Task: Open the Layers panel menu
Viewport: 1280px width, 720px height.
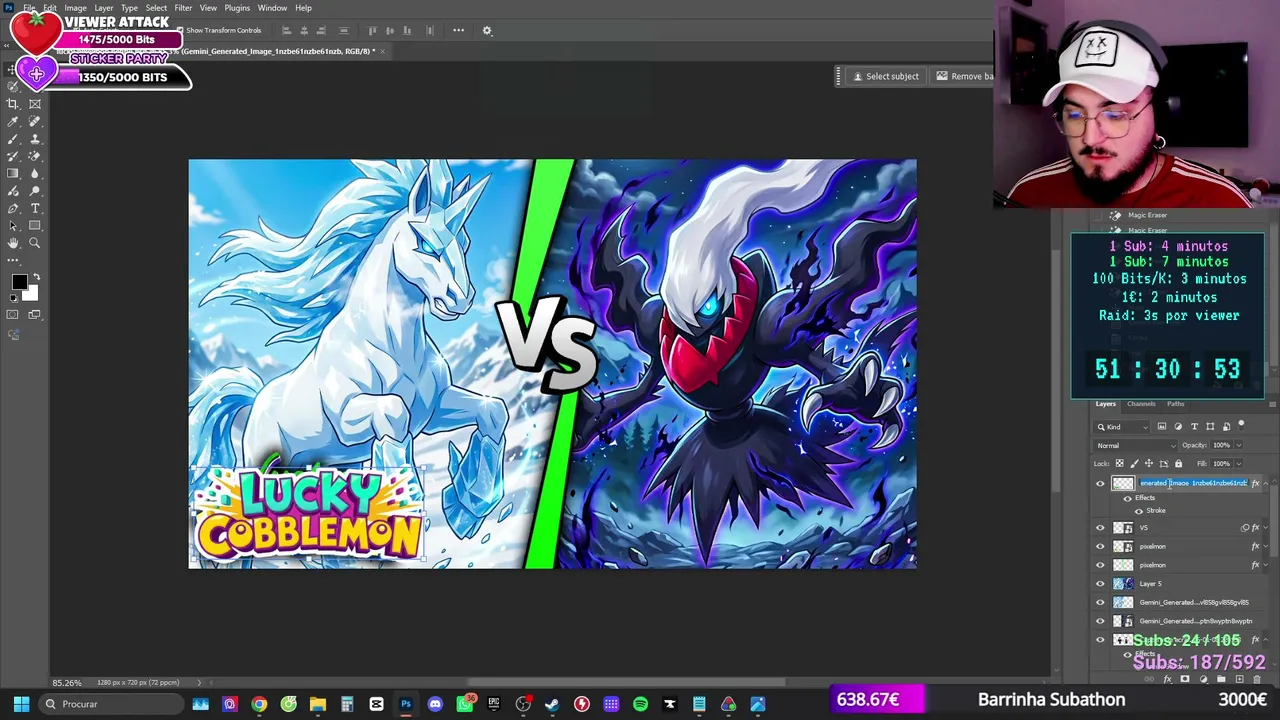Action: pyautogui.click(x=1272, y=404)
